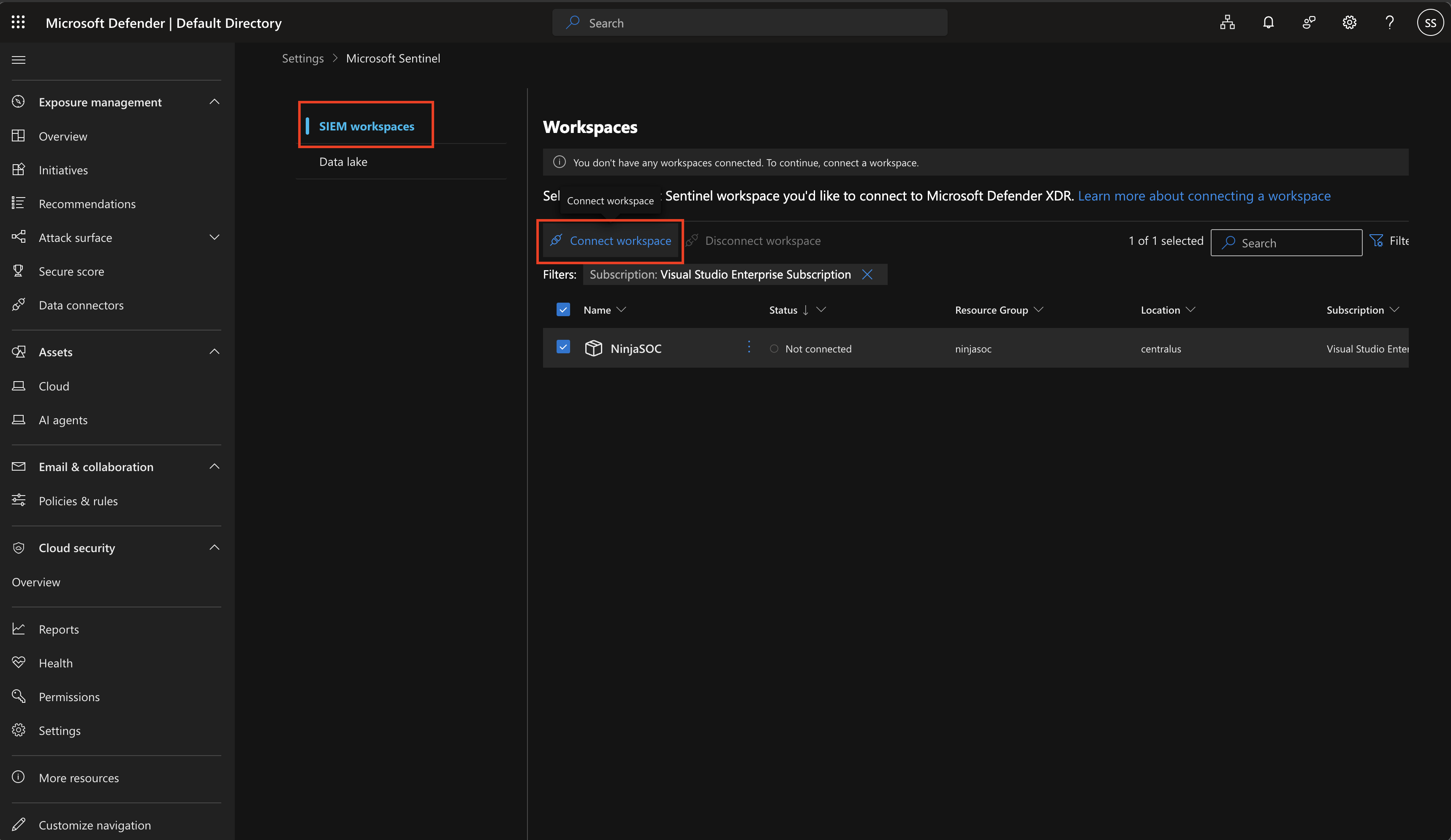Image resolution: width=1451 pixels, height=840 pixels.
Task: Open NinjaSOC row more options dots
Action: (x=749, y=347)
